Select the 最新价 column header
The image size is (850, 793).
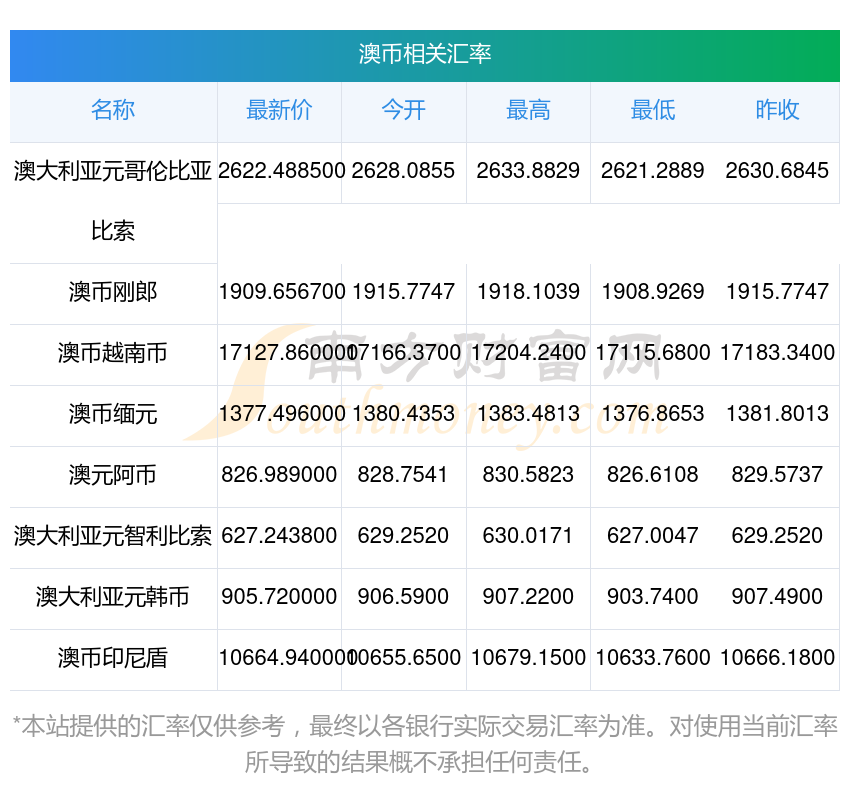pyautogui.click(x=279, y=109)
